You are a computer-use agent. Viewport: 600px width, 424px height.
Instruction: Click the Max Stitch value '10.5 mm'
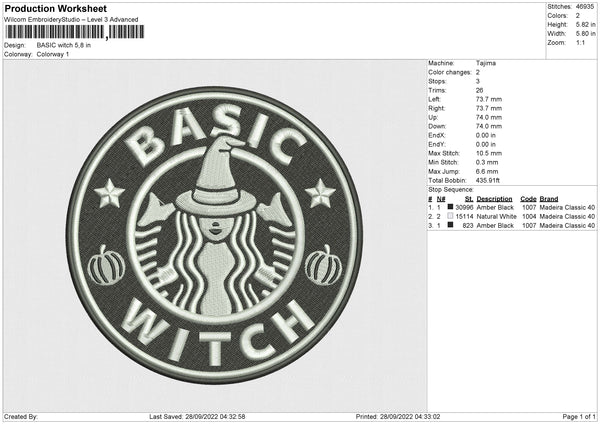pos(489,153)
